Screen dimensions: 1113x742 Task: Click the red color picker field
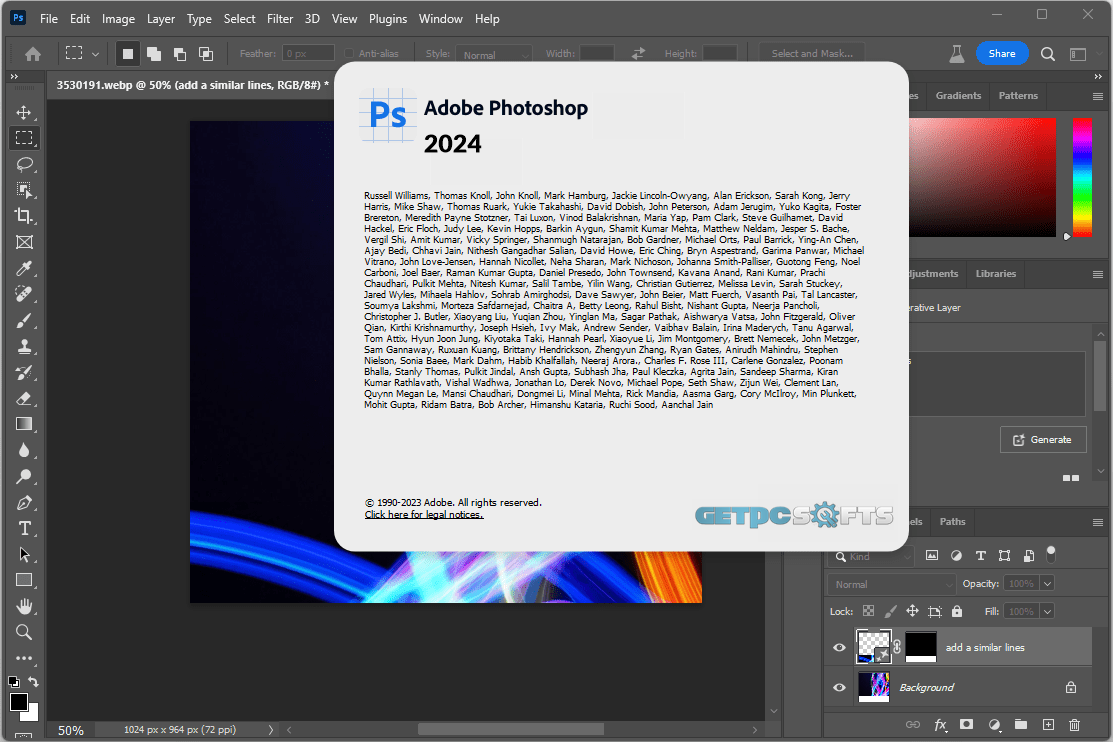[x=982, y=178]
